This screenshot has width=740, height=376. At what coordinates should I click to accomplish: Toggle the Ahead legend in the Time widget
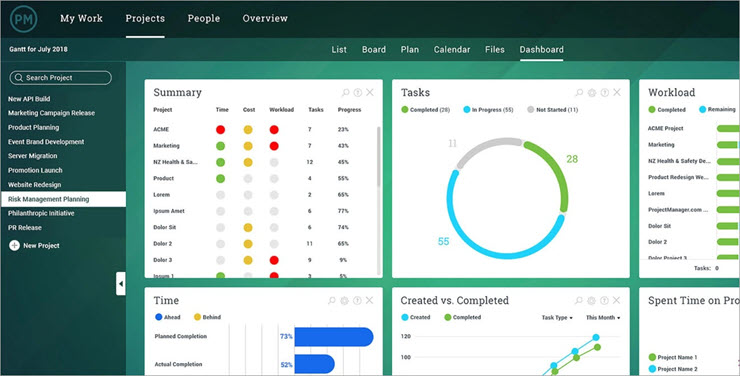168,317
